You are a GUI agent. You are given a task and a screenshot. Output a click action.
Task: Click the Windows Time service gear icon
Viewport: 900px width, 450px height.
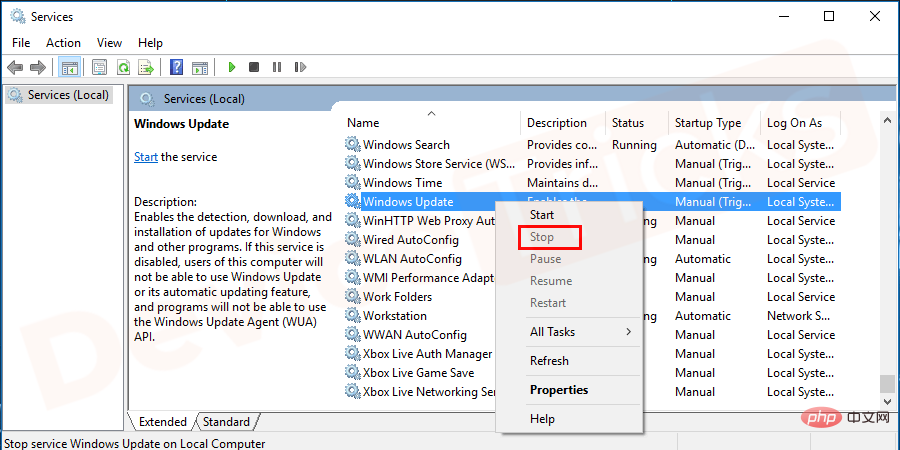pyautogui.click(x=352, y=183)
